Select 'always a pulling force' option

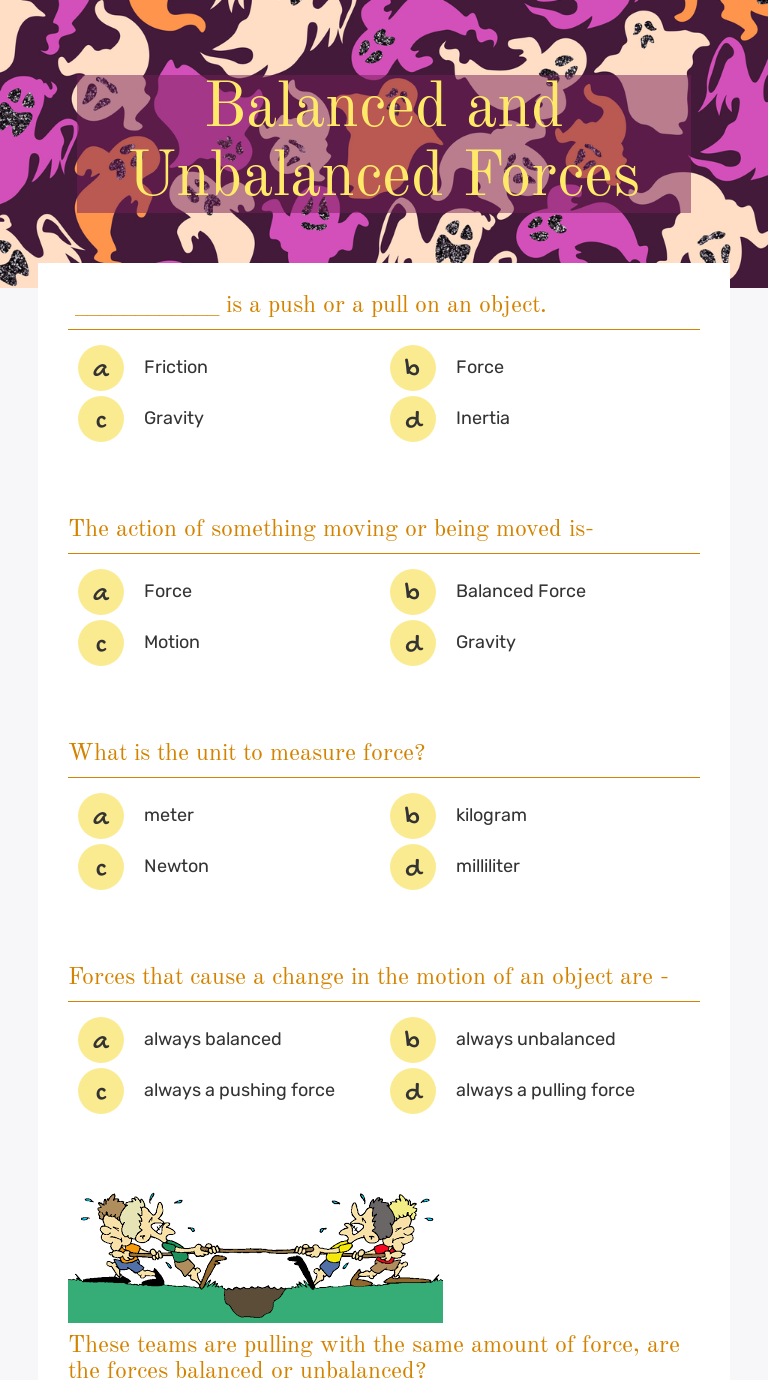point(413,1091)
